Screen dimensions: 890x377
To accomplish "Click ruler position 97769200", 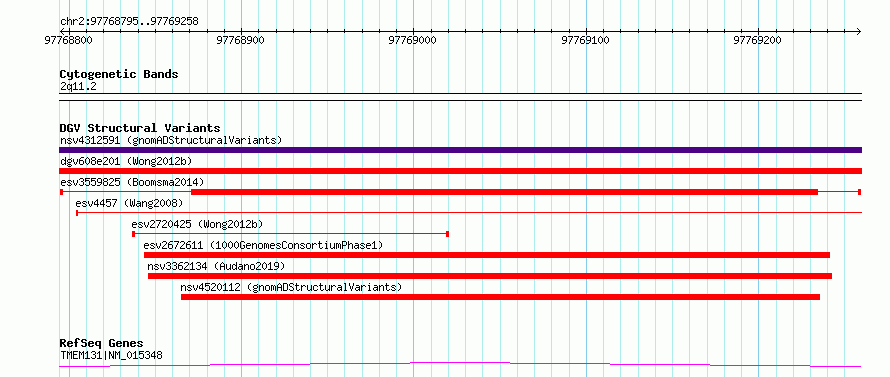I will (758, 40).
